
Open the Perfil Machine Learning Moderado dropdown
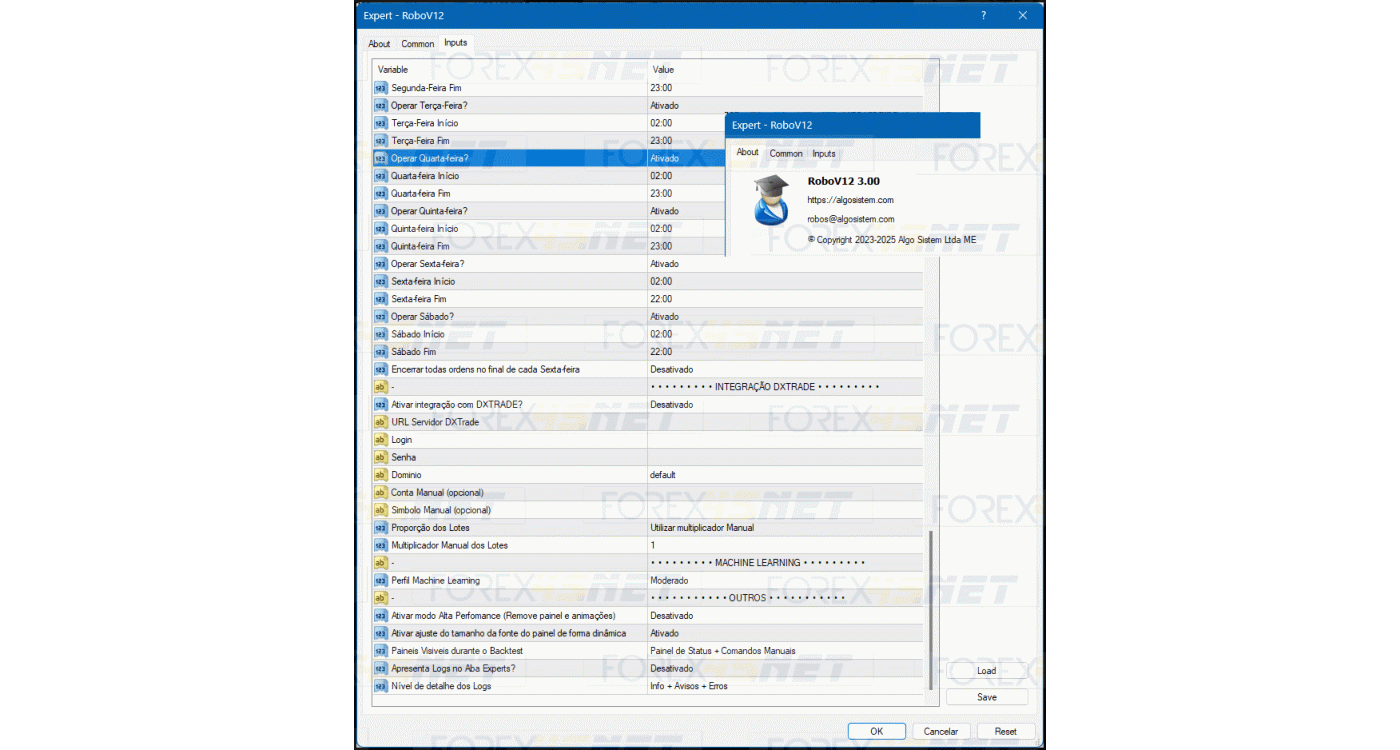pos(784,580)
